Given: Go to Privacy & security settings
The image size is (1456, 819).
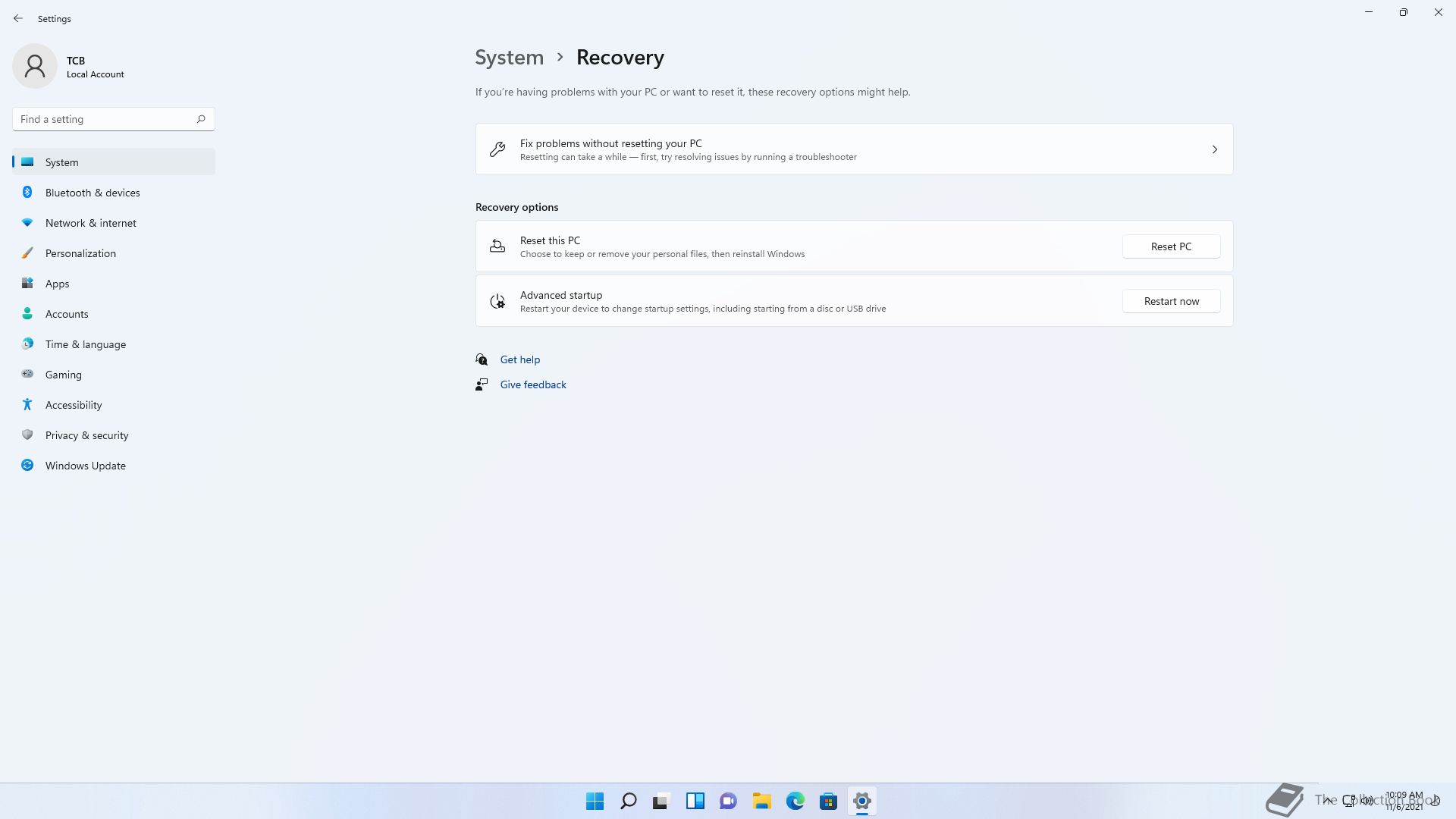Looking at the screenshot, I should tap(114, 435).
